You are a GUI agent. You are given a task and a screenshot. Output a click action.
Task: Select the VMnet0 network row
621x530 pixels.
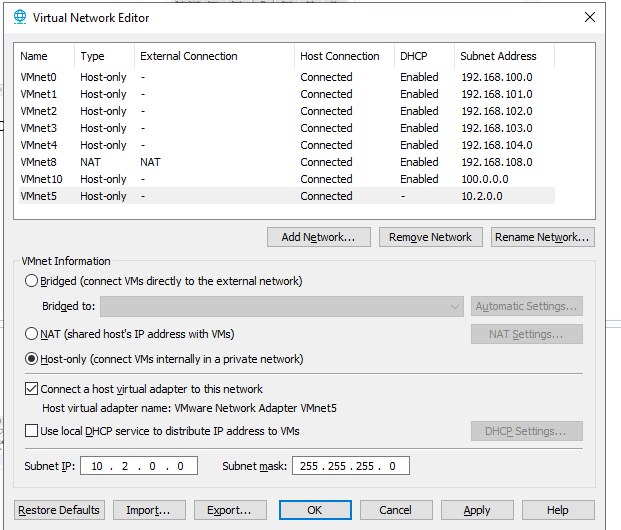pyautogui.click(x=287, y=77)
